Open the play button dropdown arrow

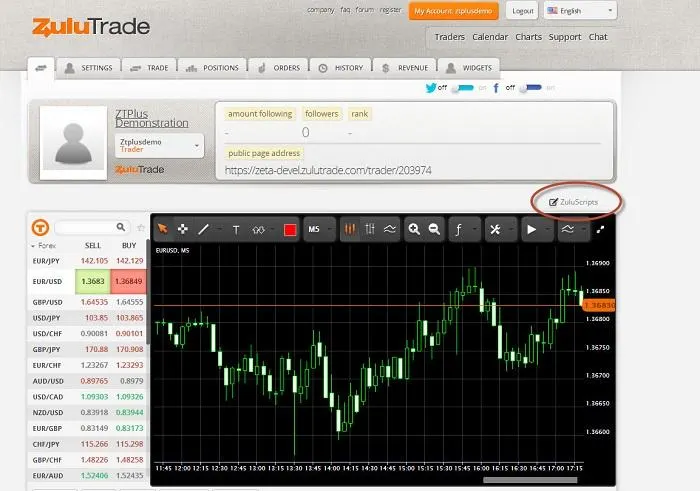coord(547,229)
